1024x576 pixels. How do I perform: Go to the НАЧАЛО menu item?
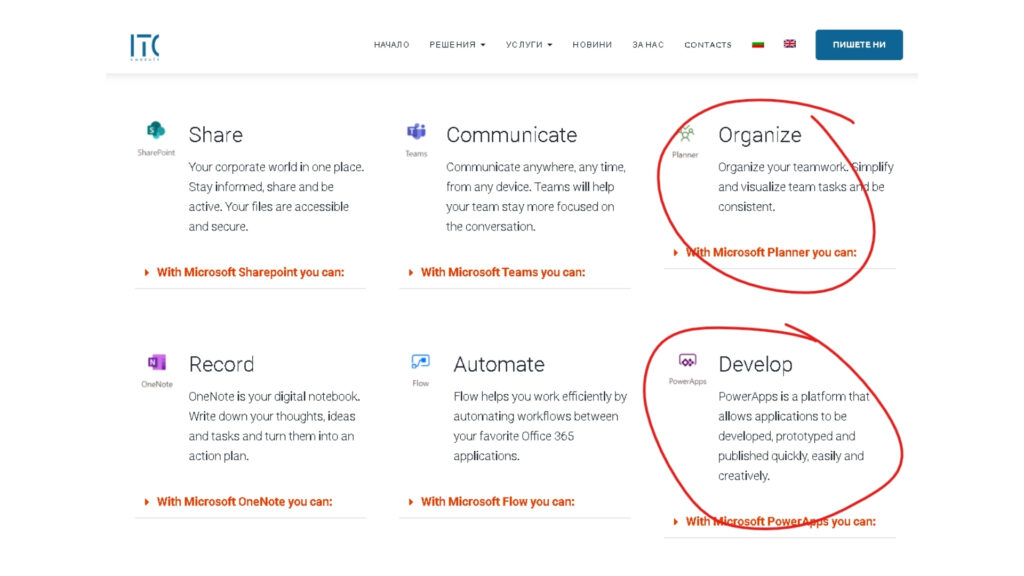coord(391,45)
